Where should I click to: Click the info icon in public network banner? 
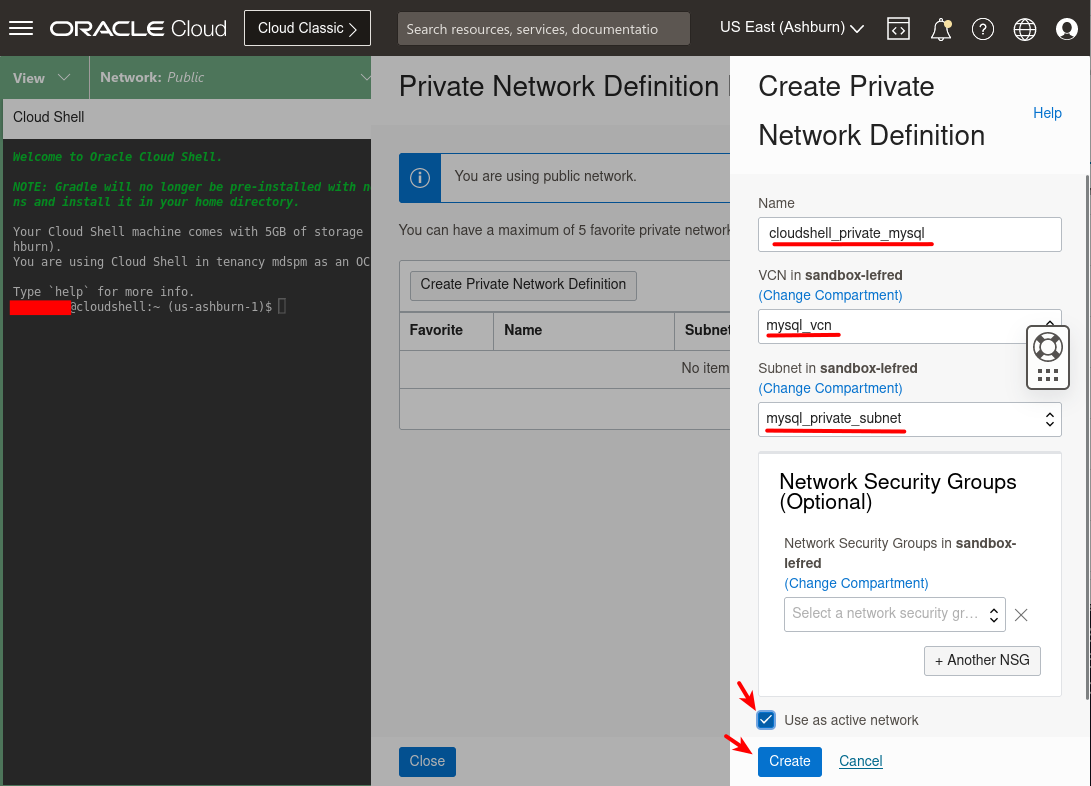click(x=419, y=177)
